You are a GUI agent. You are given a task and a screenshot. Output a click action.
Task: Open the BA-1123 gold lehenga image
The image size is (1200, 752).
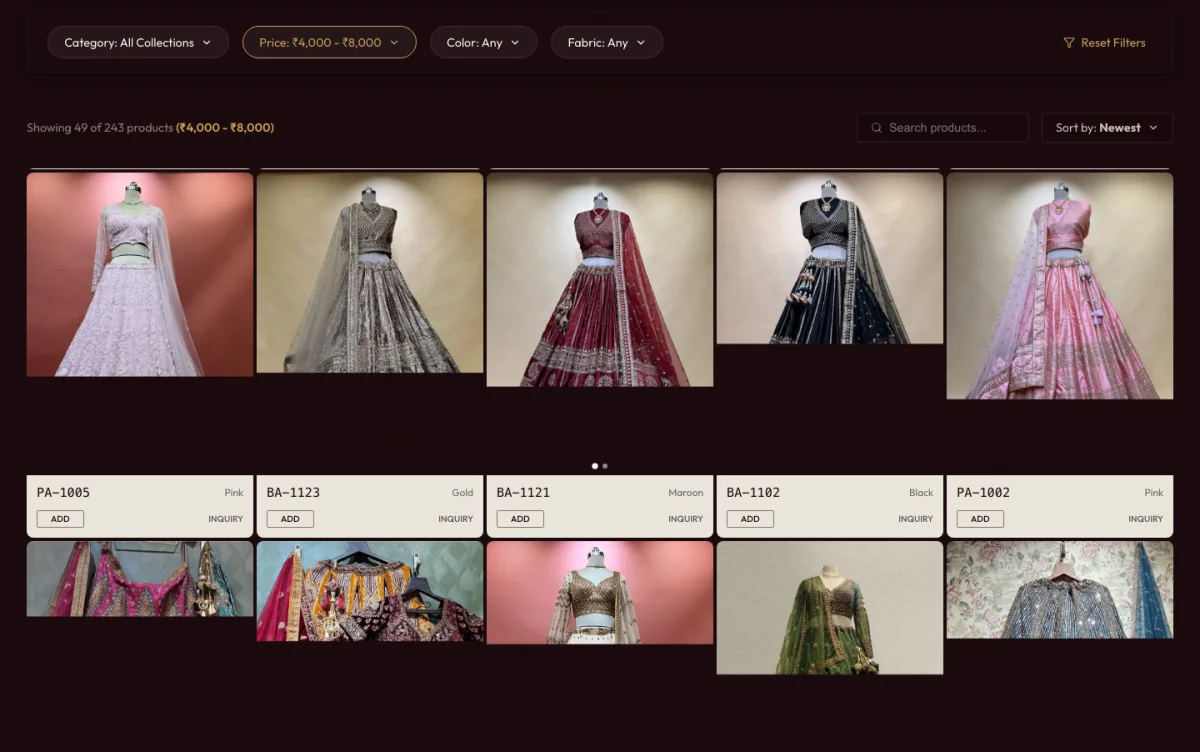pos(370,273)
